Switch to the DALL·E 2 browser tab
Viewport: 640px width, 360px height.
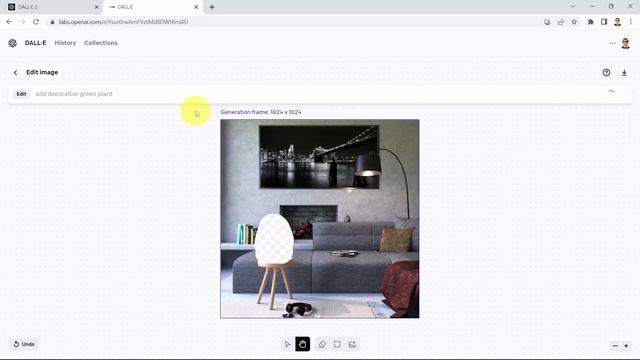pos(51,7)
